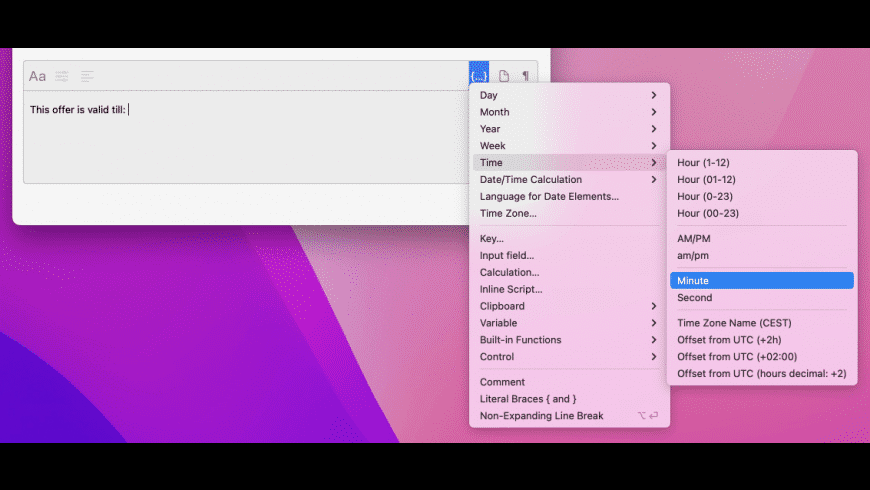Choose Language for Date Elements…
The width and height of the screenshot is (870, 490).
569,196
